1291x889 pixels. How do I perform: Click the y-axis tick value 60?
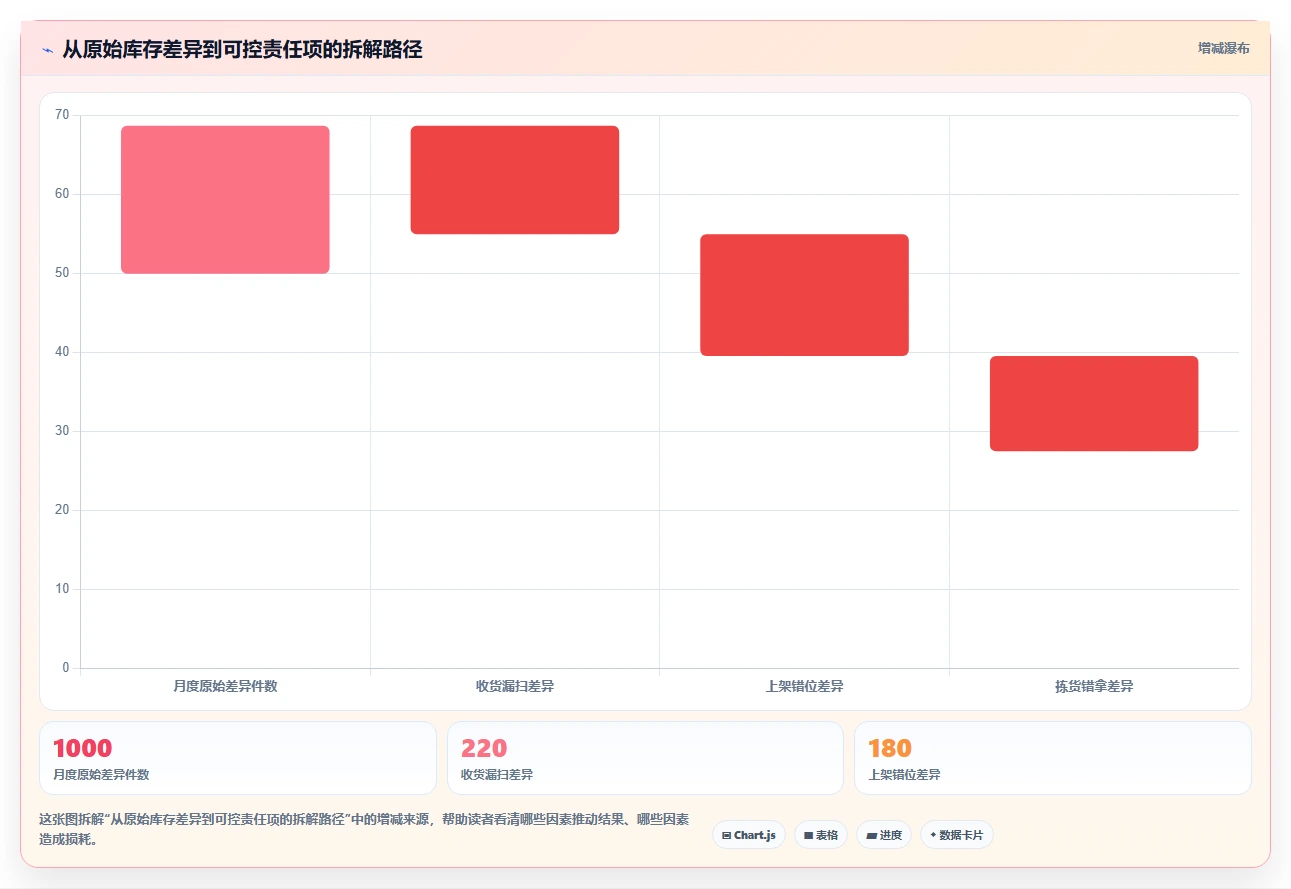pos(62,194)
